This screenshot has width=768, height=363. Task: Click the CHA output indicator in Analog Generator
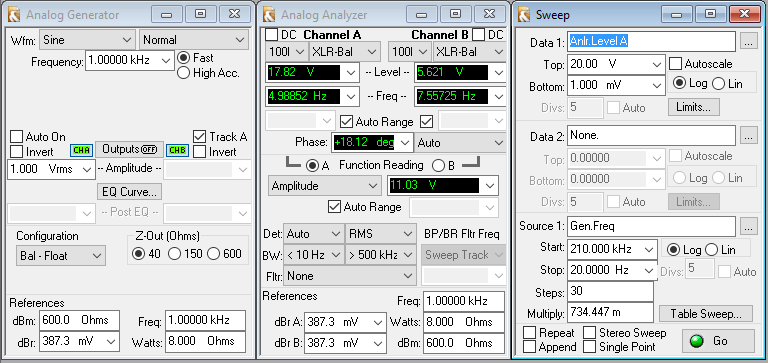pos(81,150)
